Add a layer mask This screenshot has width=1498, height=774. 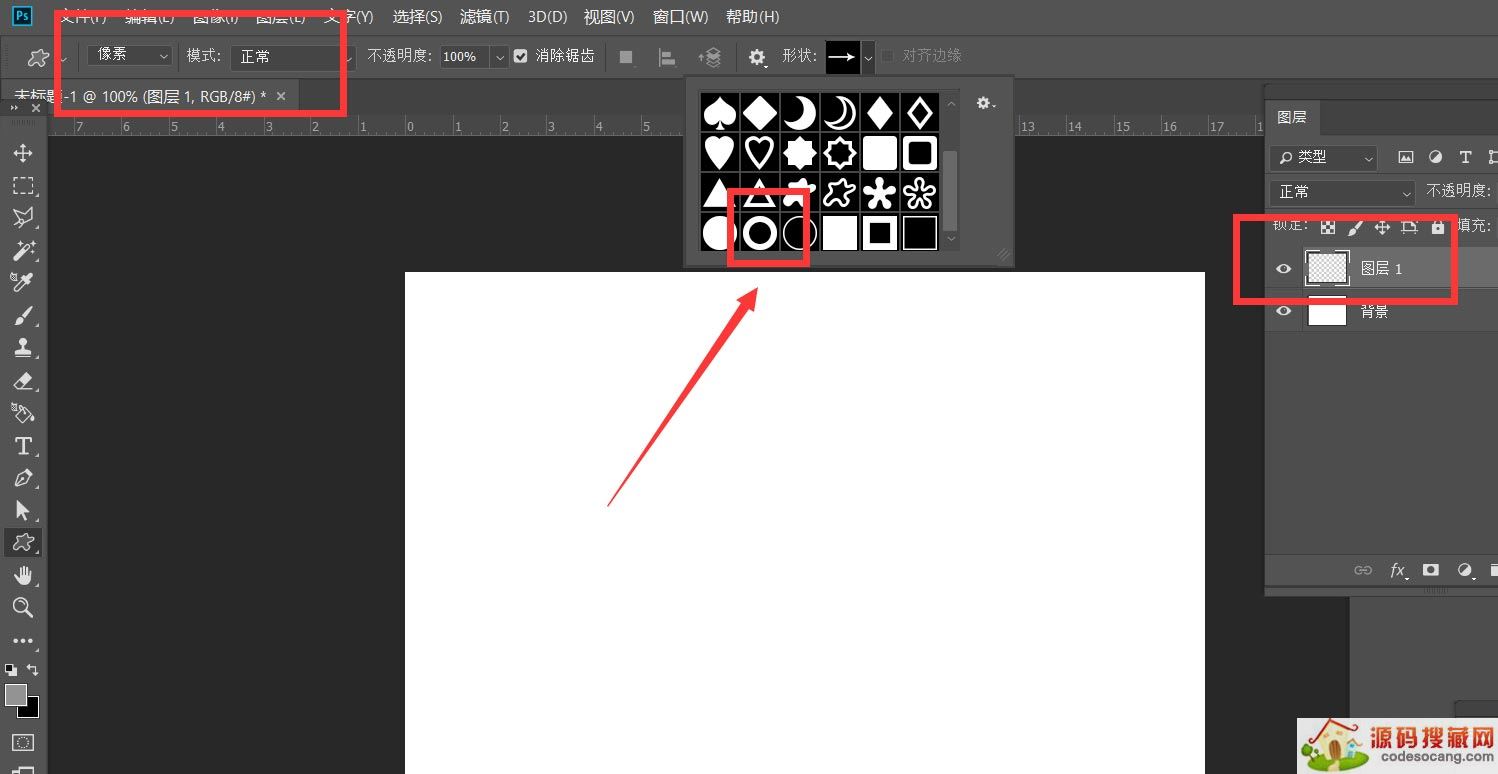[1431, 570]
